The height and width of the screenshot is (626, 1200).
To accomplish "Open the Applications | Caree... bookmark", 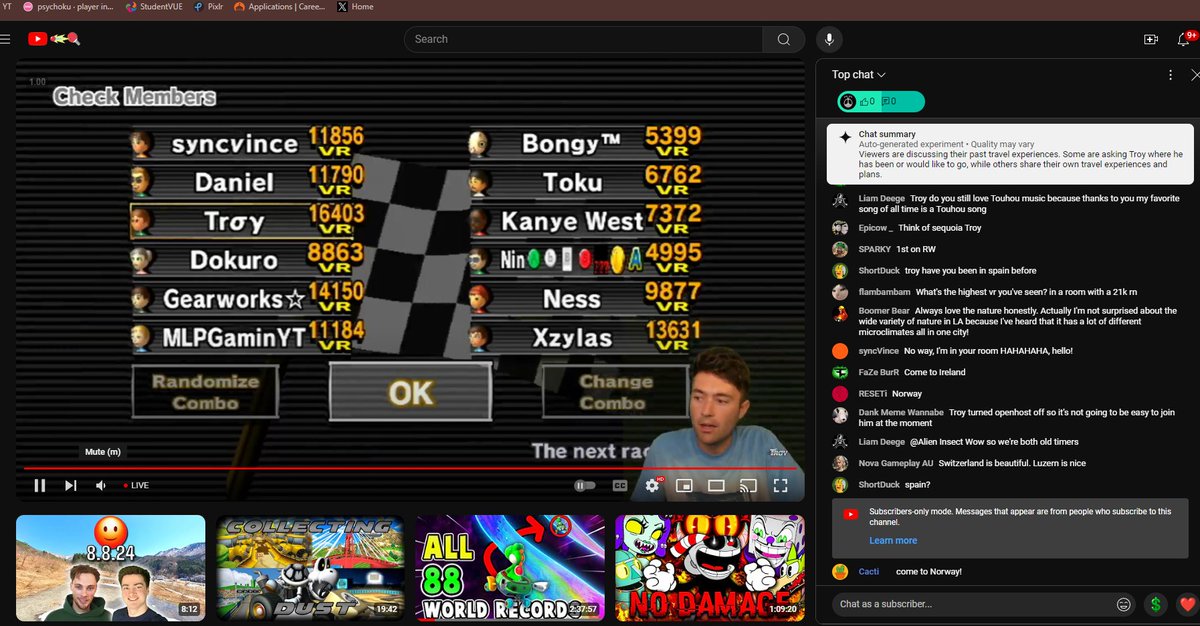I will pyautogui.click(x=278, y=6).
